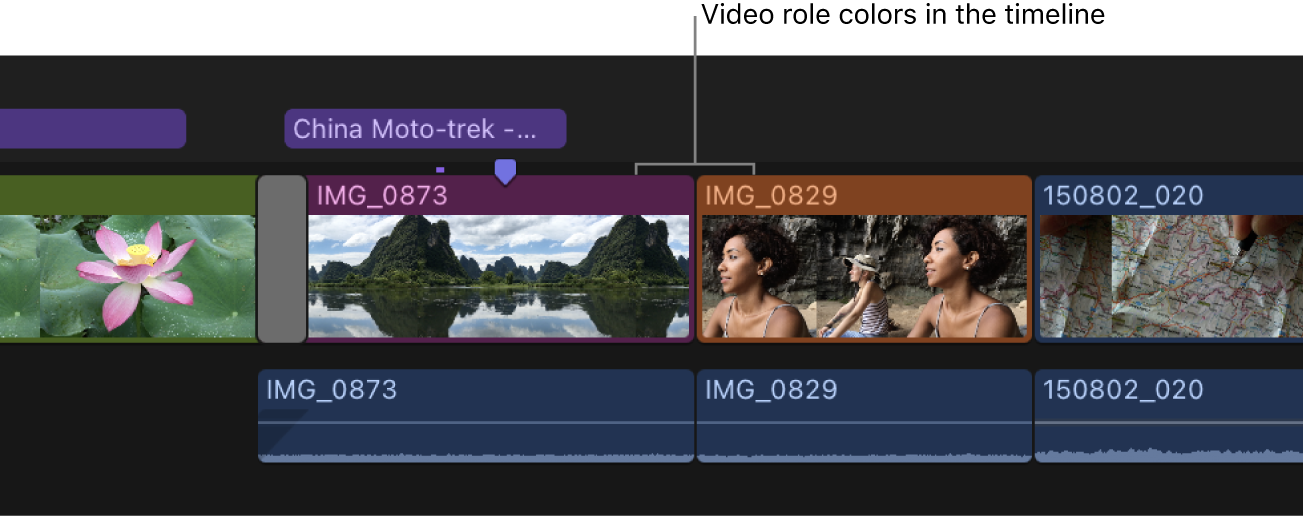
Task: Click the map thumbnail in clip 150802_020
Action: (1170, 277)
